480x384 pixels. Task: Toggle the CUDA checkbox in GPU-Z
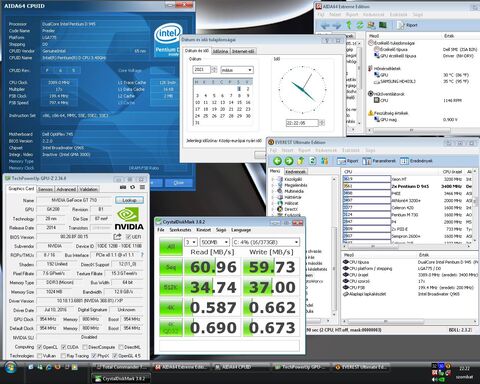[63, 347]
